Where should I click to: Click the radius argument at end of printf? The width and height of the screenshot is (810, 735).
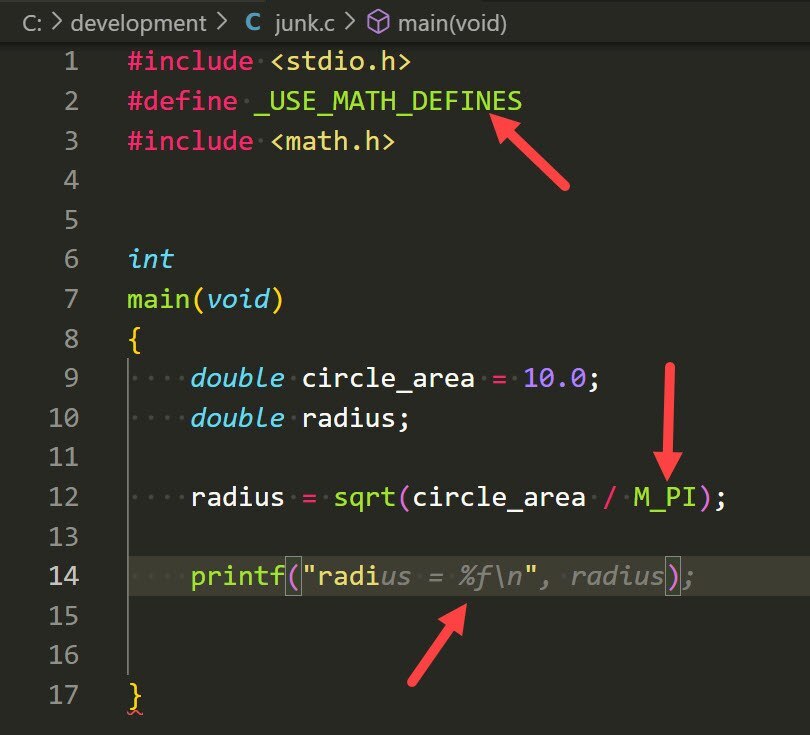pyautogui.click(x=617, y=576)
